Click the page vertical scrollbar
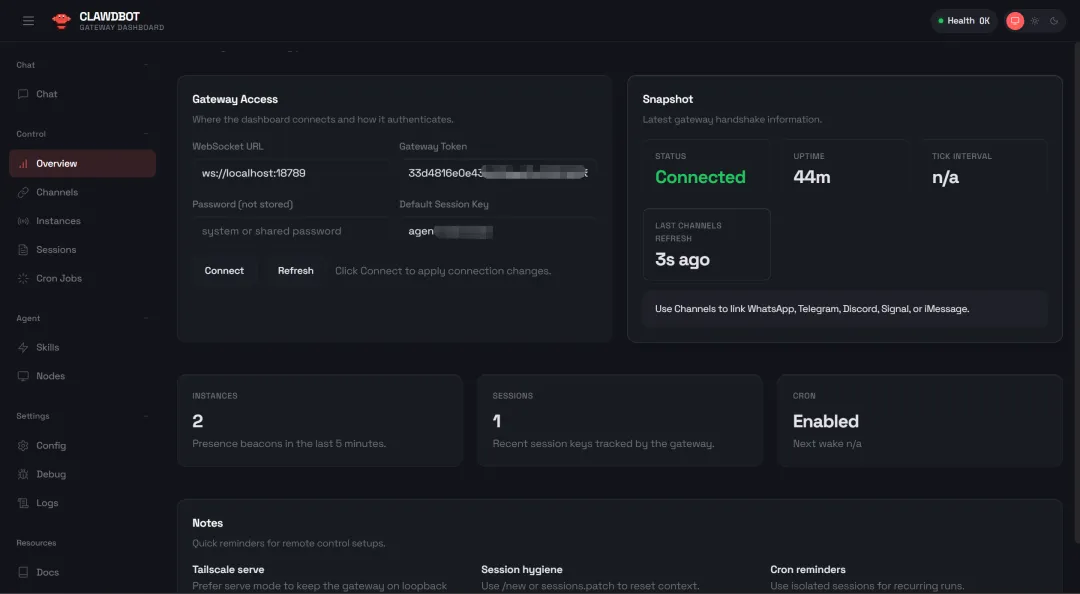The image size is (1080, 594). 1077,293
